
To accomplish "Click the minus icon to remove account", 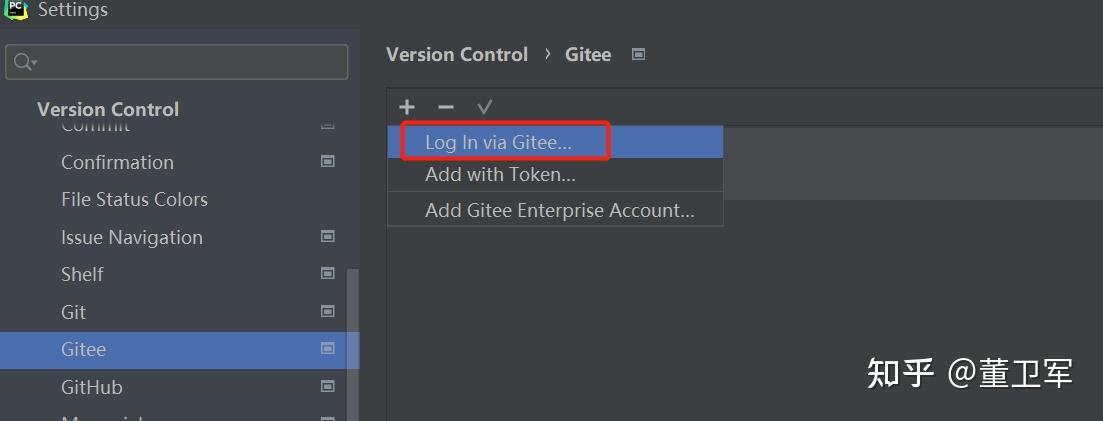I will (x=446, y=107).
